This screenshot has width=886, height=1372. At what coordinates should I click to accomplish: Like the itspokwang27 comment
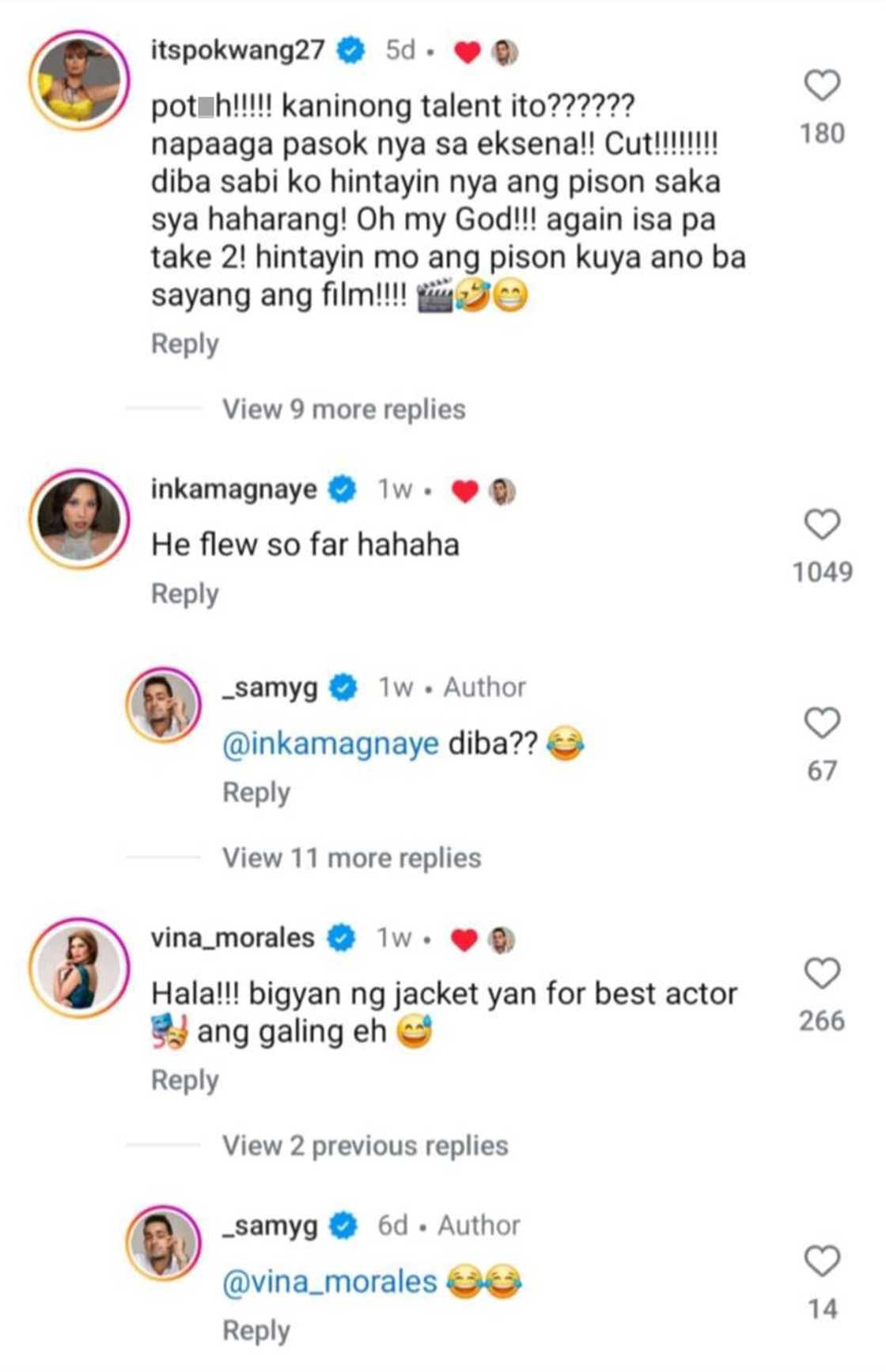point(822,85)
